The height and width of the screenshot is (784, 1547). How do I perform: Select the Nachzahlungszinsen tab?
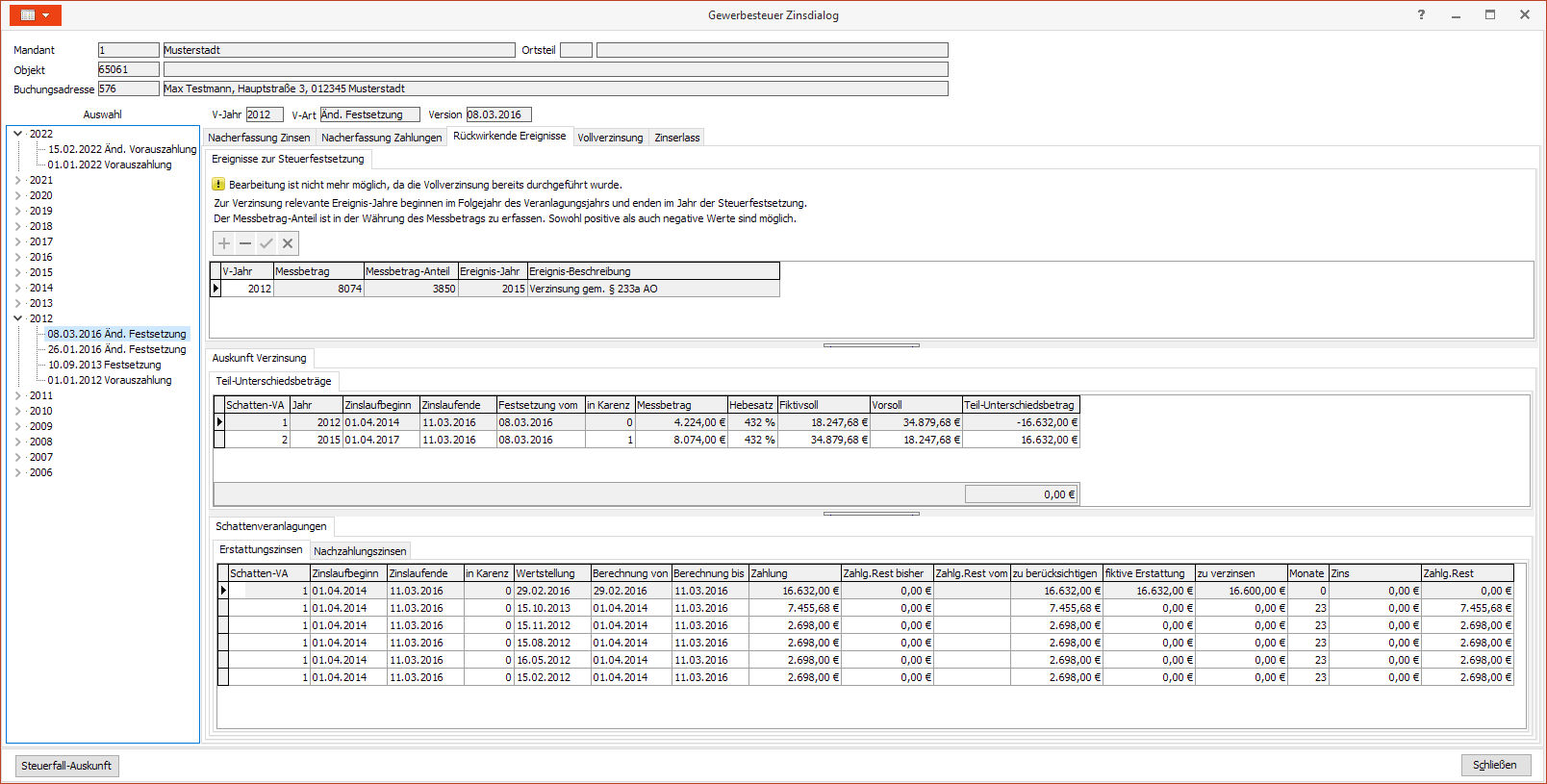coord(360,551)
